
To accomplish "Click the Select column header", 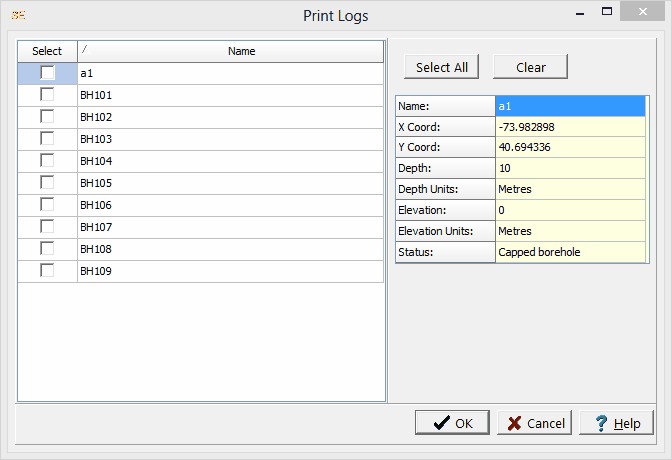I will coord(47,51).
